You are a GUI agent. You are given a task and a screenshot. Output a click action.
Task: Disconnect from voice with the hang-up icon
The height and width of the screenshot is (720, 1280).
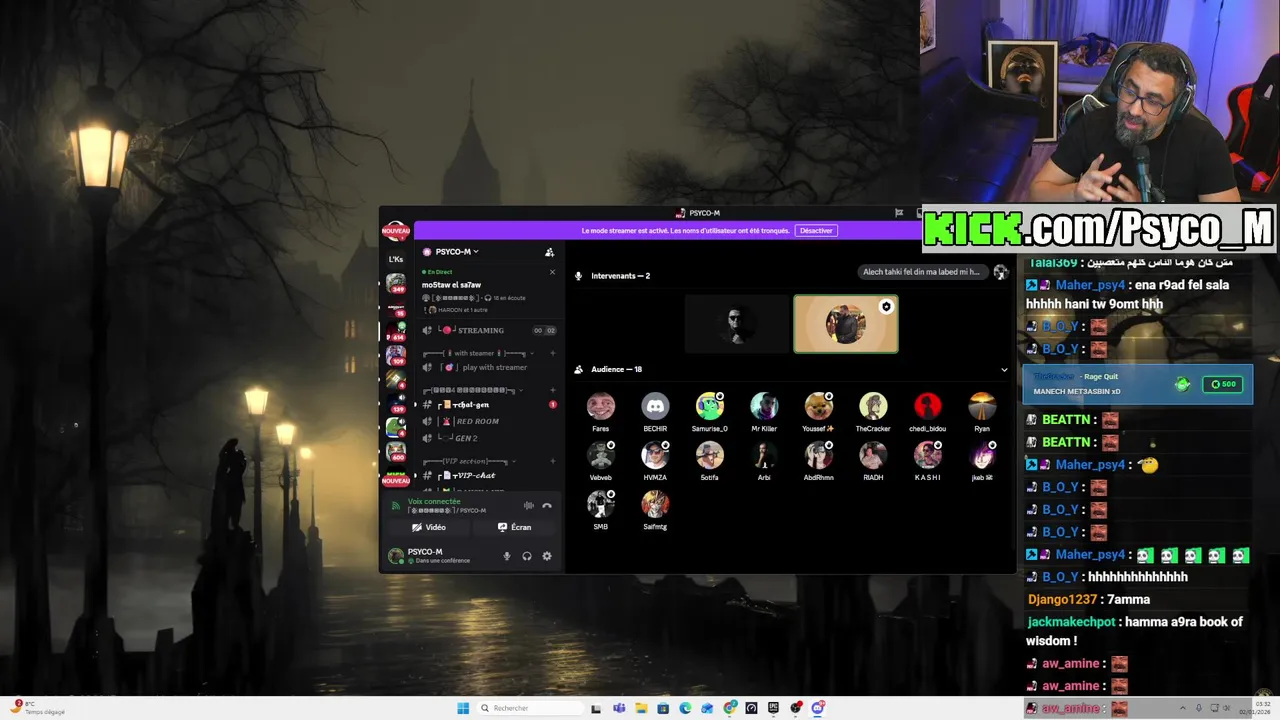point(547,506)
